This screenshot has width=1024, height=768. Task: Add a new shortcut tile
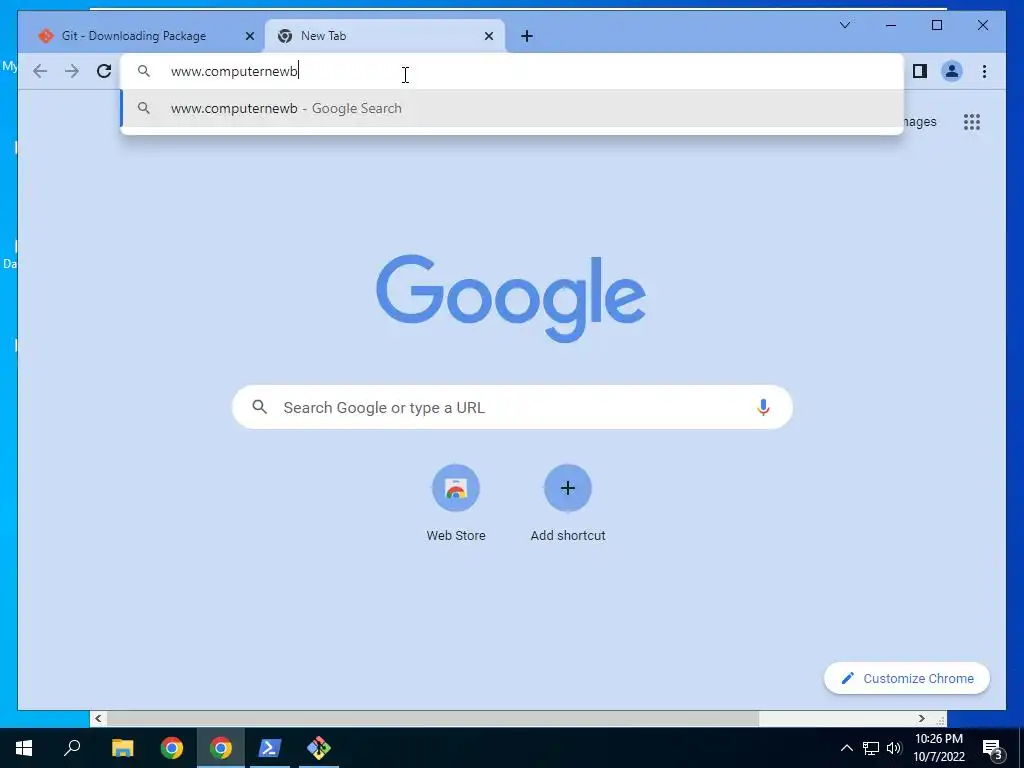(568, 504)
